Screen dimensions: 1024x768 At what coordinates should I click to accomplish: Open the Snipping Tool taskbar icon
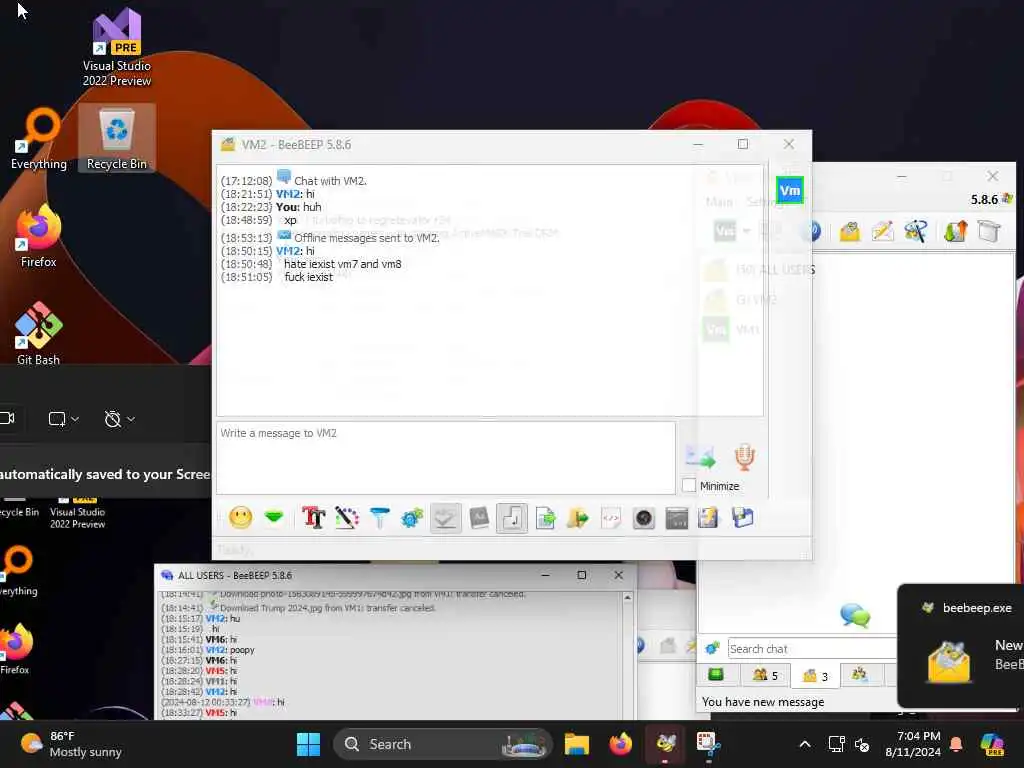click(x=709, y=744)
